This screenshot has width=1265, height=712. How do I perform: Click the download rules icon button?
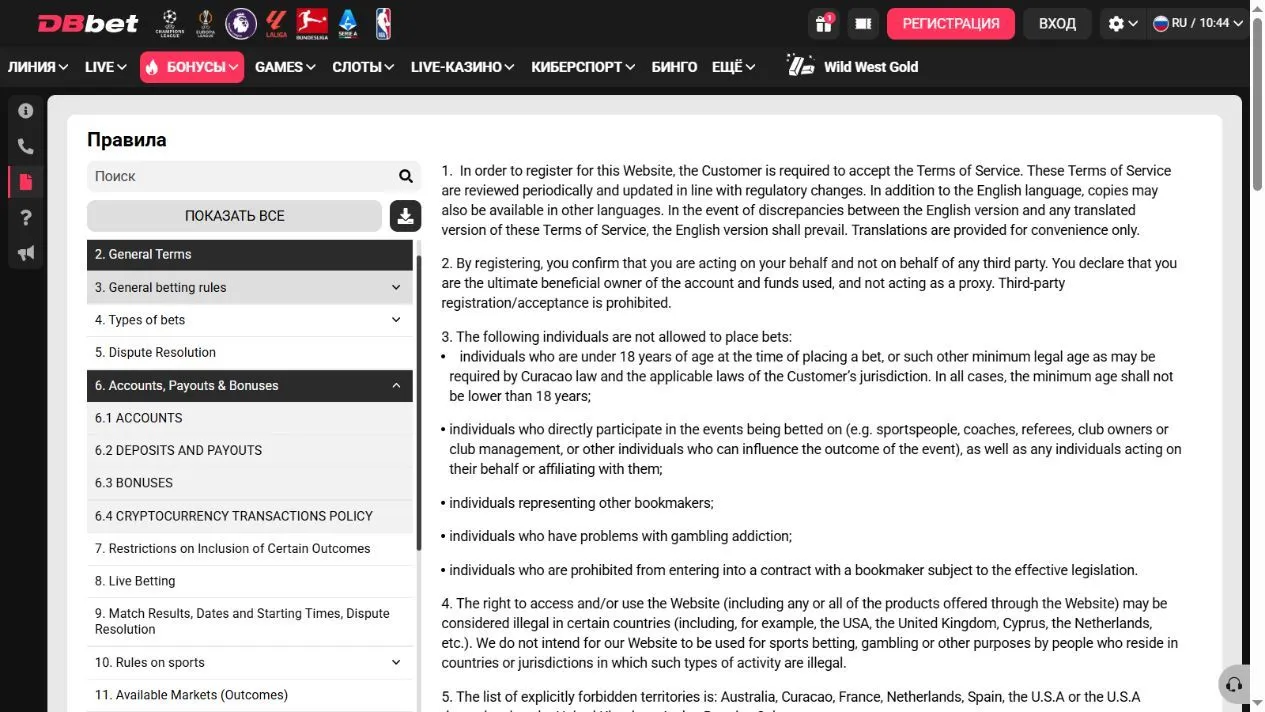(x=405, y=215)
